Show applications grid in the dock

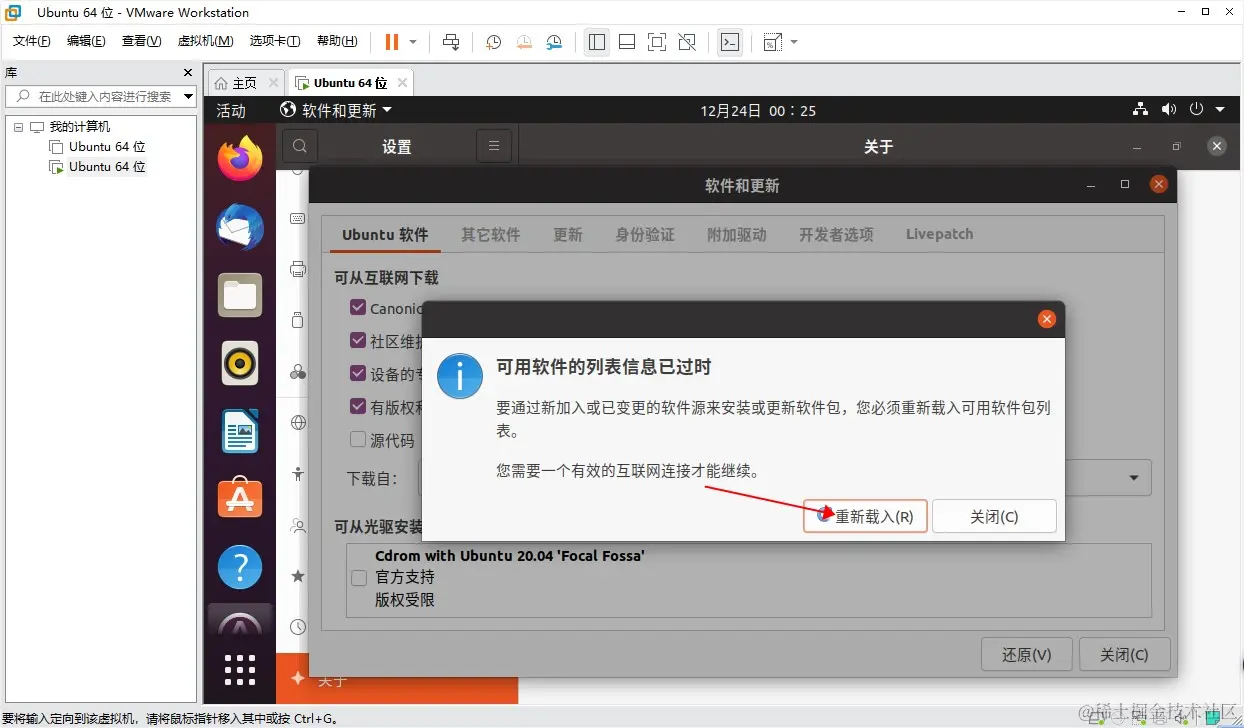coord(240,670)
